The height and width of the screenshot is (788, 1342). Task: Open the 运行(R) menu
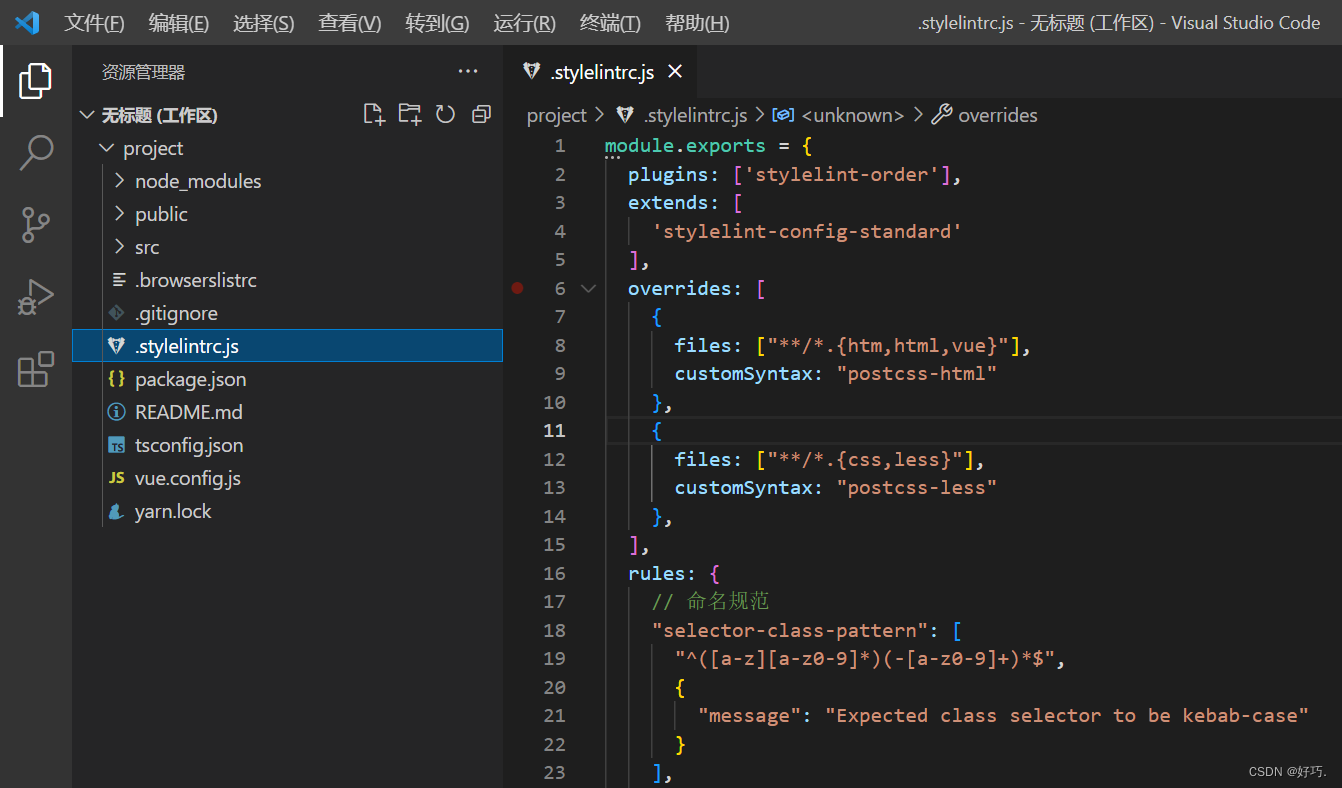click(x=524, y=23)
